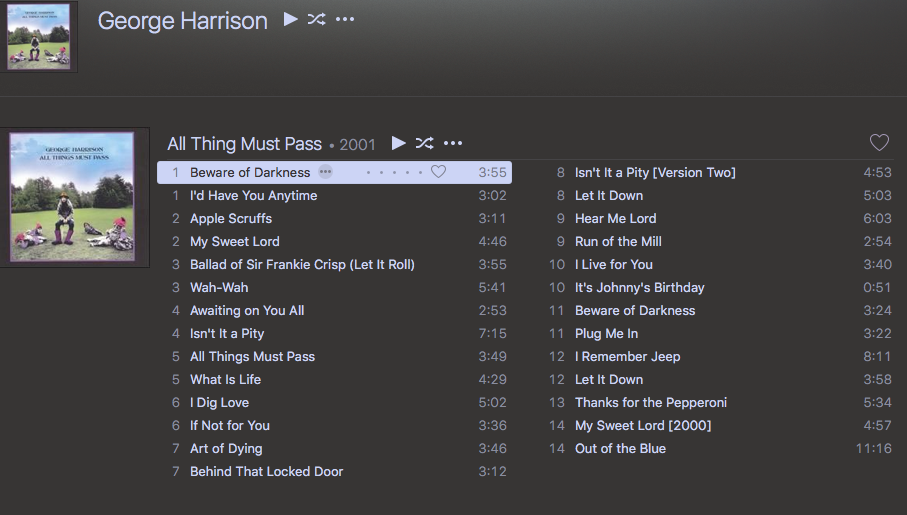This screenshot has height=515, width=907.
Task: Select Isn't It a Pity [Version Two]
Action: click(719, 172)
